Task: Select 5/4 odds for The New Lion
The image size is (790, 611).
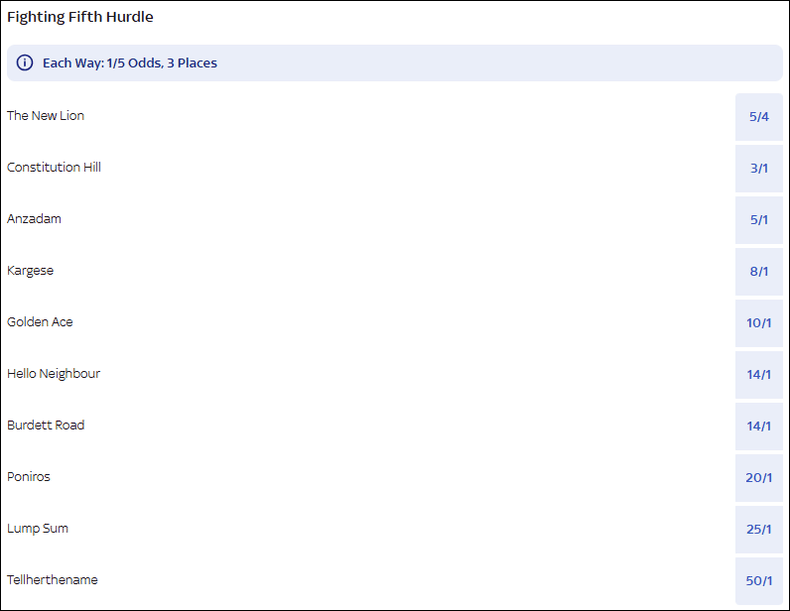Action: coord(759,116)
